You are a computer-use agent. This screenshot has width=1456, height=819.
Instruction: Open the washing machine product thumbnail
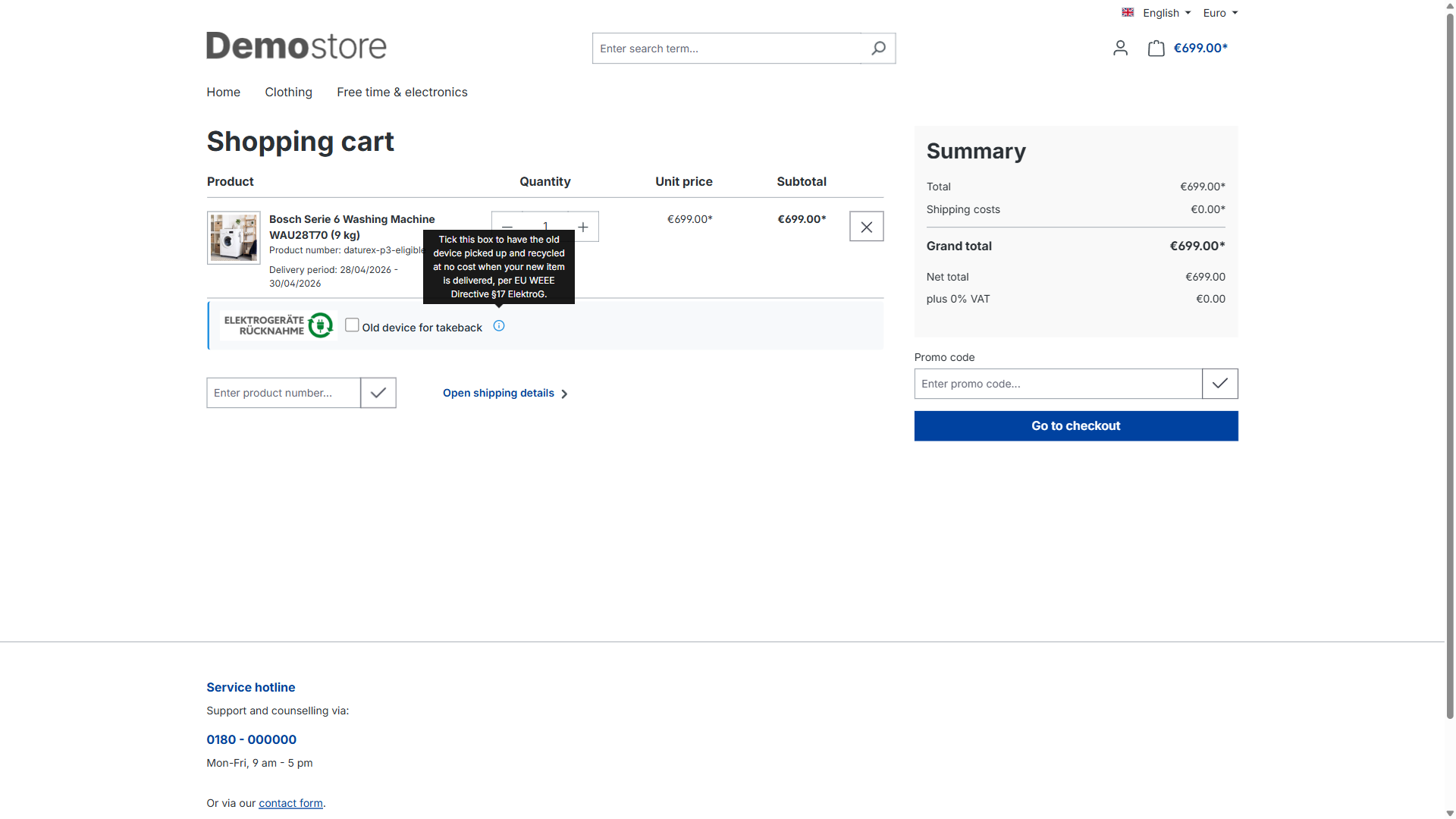234,238
